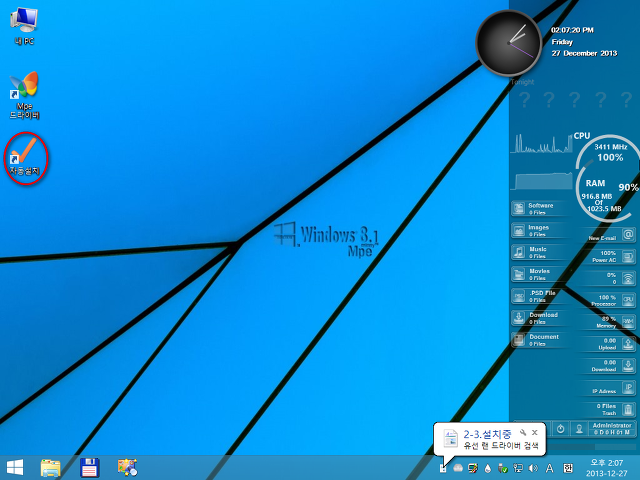Click the '27 December 2013' date text
Viewport: 640px width, 480px height.
584,53
